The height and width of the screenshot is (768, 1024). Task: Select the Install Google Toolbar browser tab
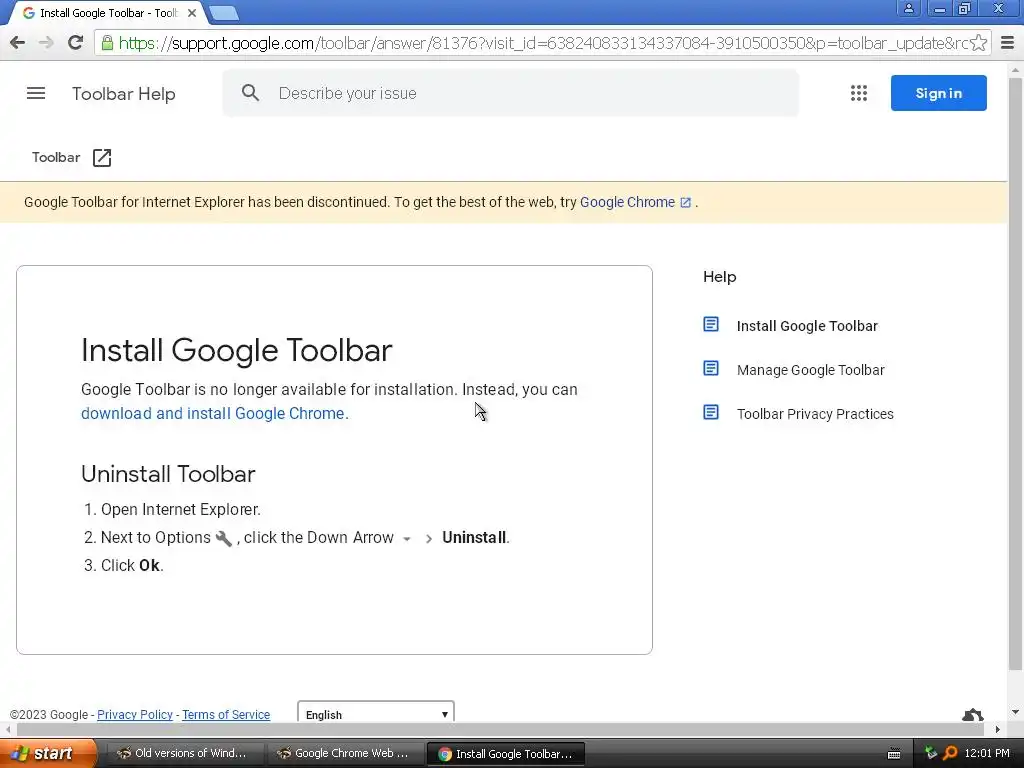click(108, 13)
